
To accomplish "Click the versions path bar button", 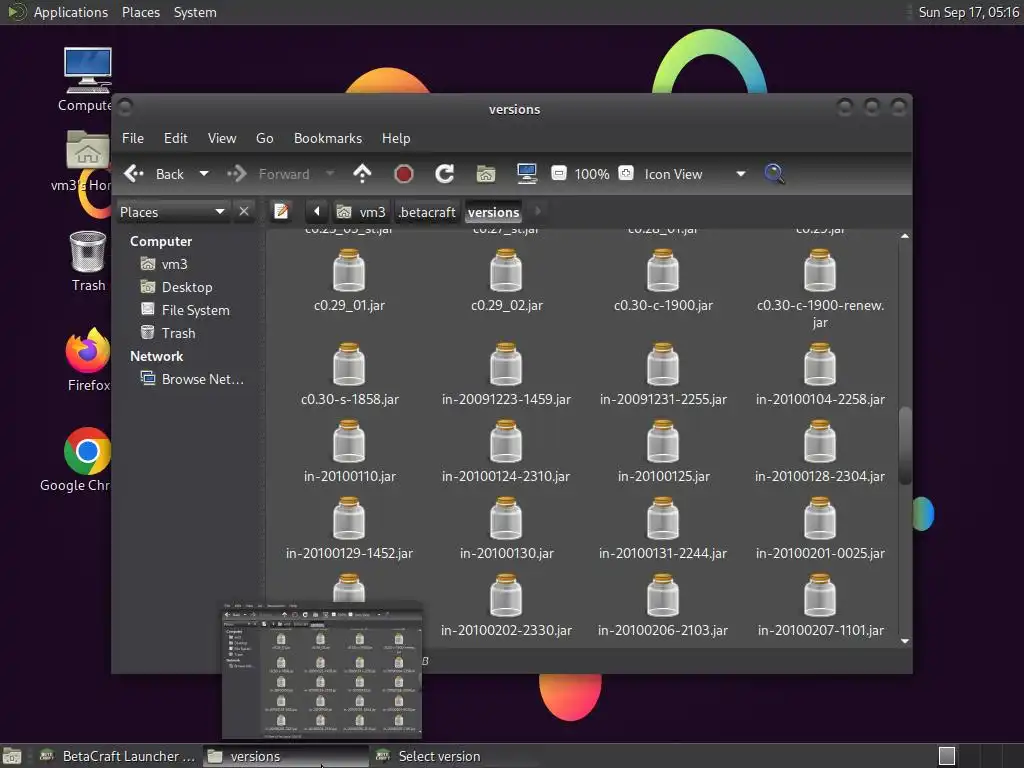I will point(494,212).
